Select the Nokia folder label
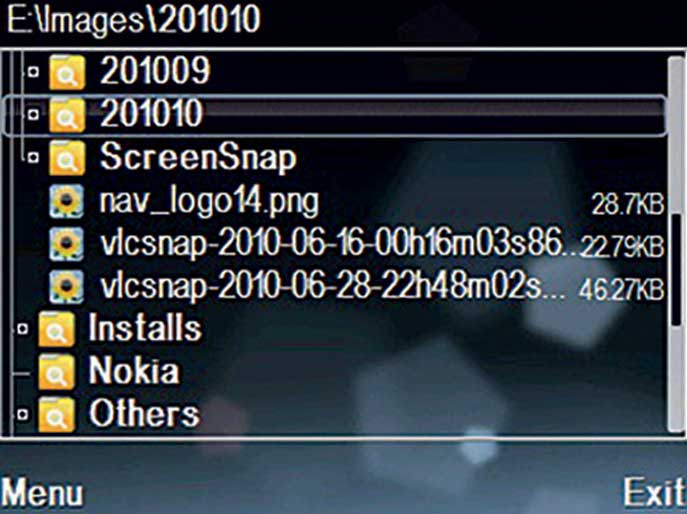 [x=134, y=371]
